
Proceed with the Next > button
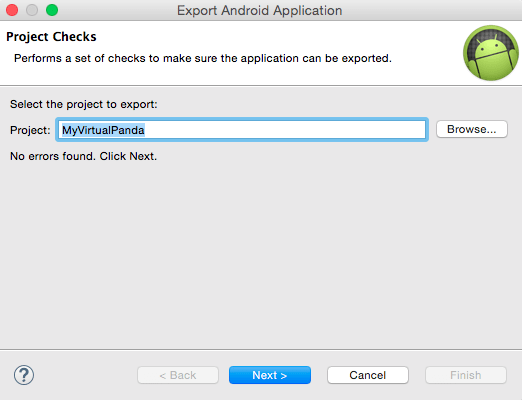click(270, 375)
